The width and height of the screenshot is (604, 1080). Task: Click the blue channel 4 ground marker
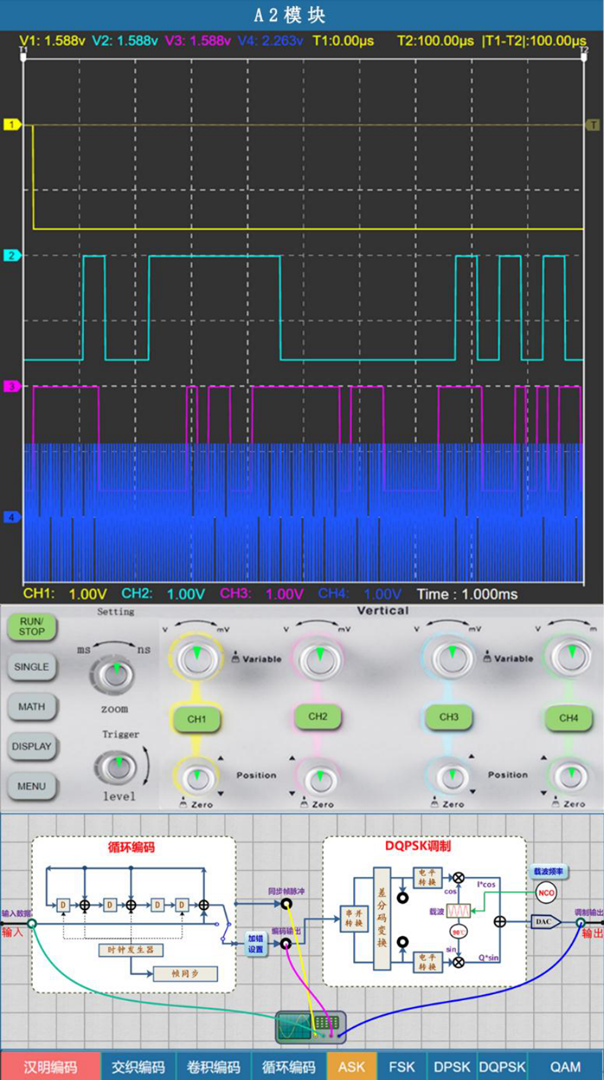point(12,517)
